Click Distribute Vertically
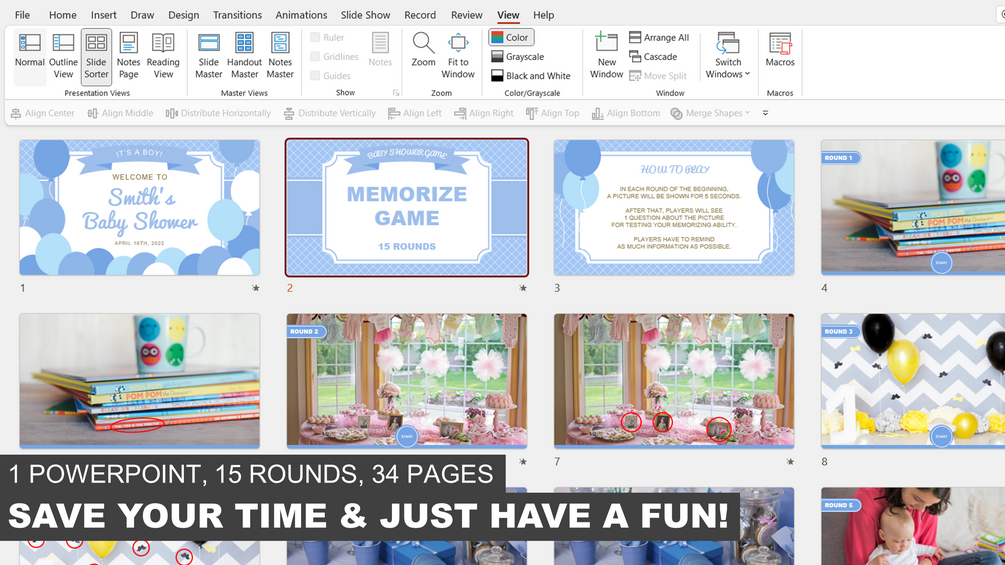Viewport: 1005px width, 565px height. point(329,113)
